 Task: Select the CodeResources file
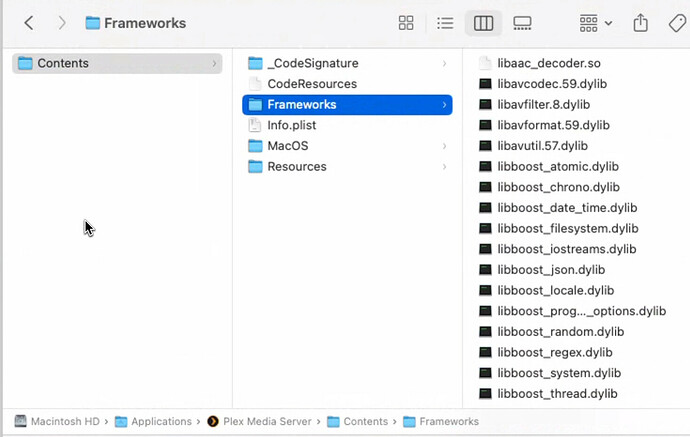tap(311, 84)
